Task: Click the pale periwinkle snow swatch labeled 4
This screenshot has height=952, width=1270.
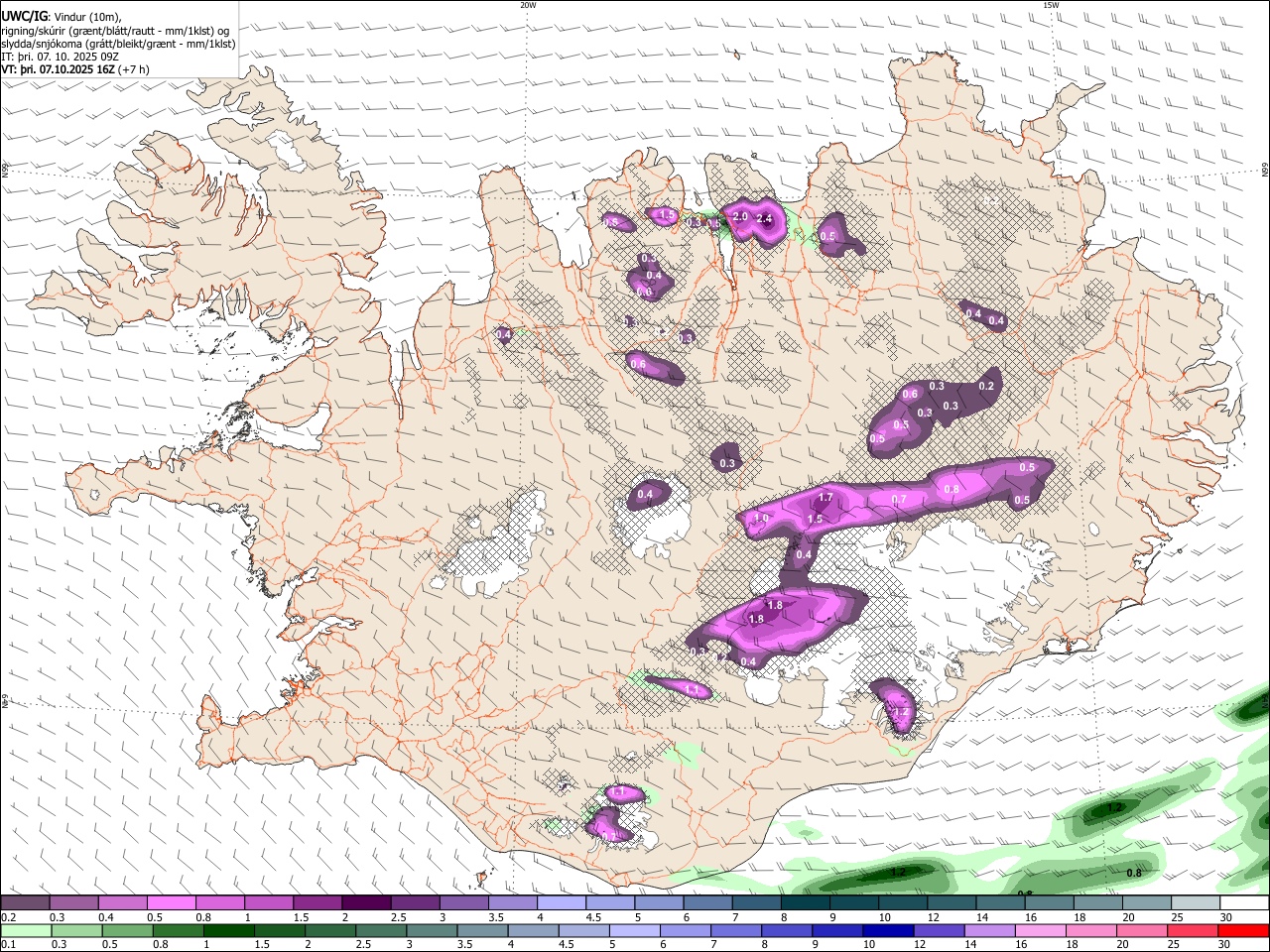Action: (562, 902)
